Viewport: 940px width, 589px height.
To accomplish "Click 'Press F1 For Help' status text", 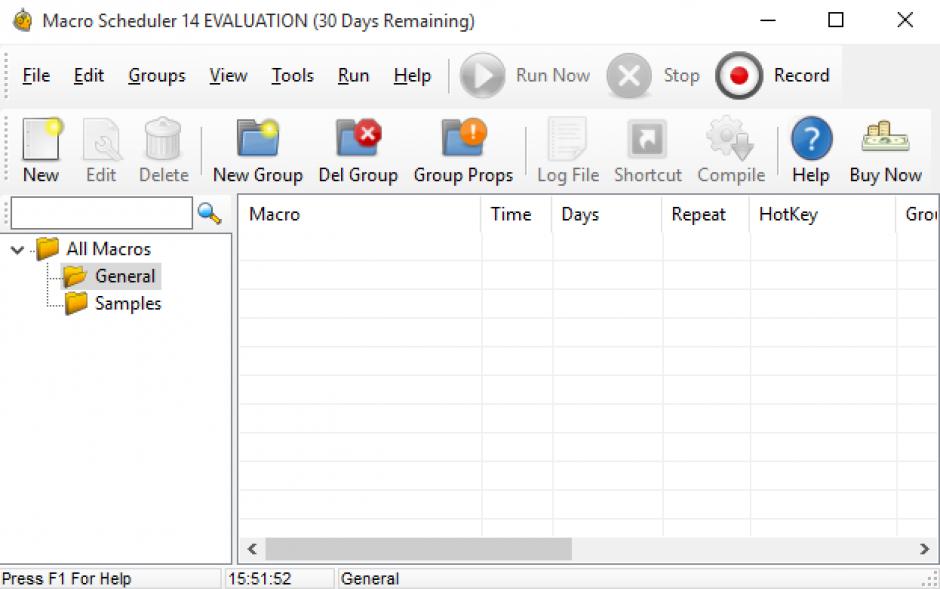I will 67,579.
